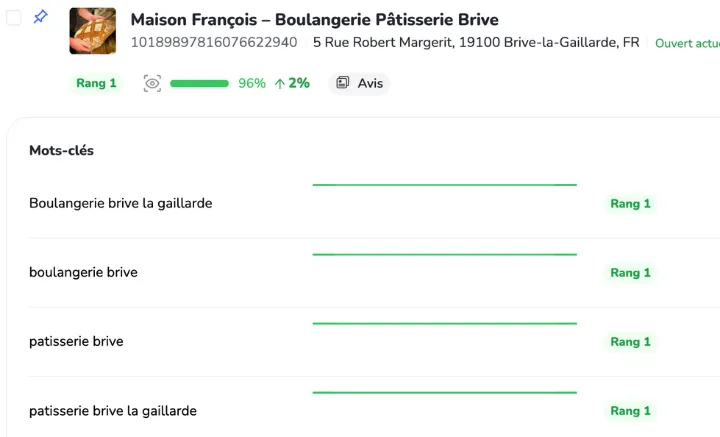Viewport: 720px width, 437px height.
Task: Click the Rang 1 badge under the title
Action: [x=96, y=83]
